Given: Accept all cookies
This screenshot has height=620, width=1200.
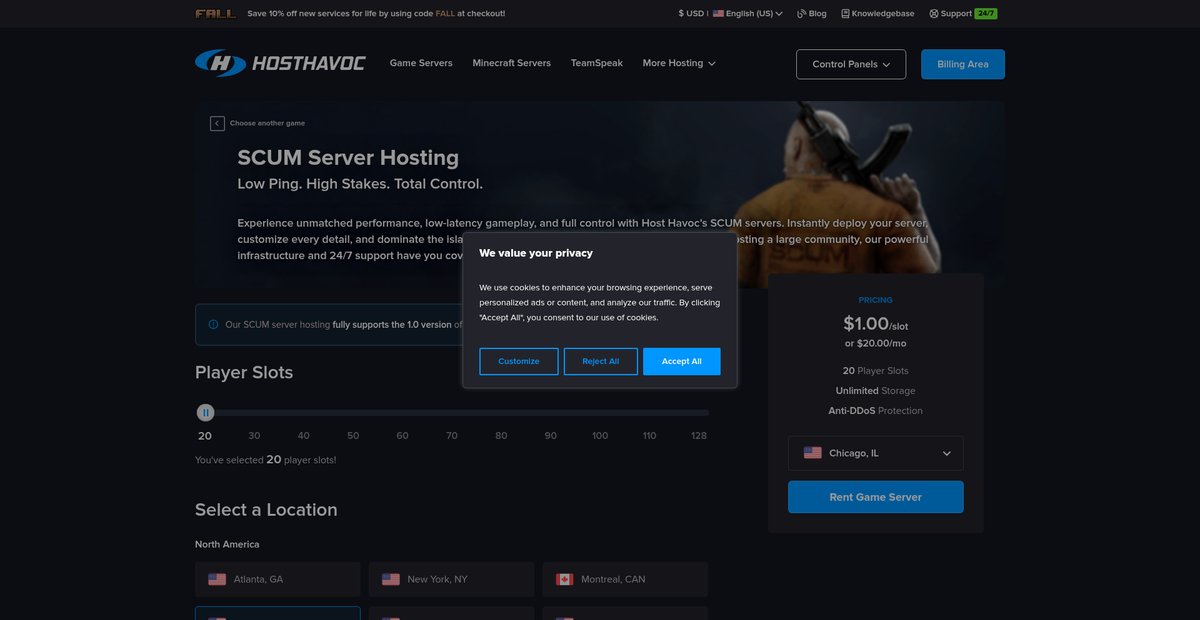Looking at the screenshot, I should pyautogui.click(x=682, y=361).
